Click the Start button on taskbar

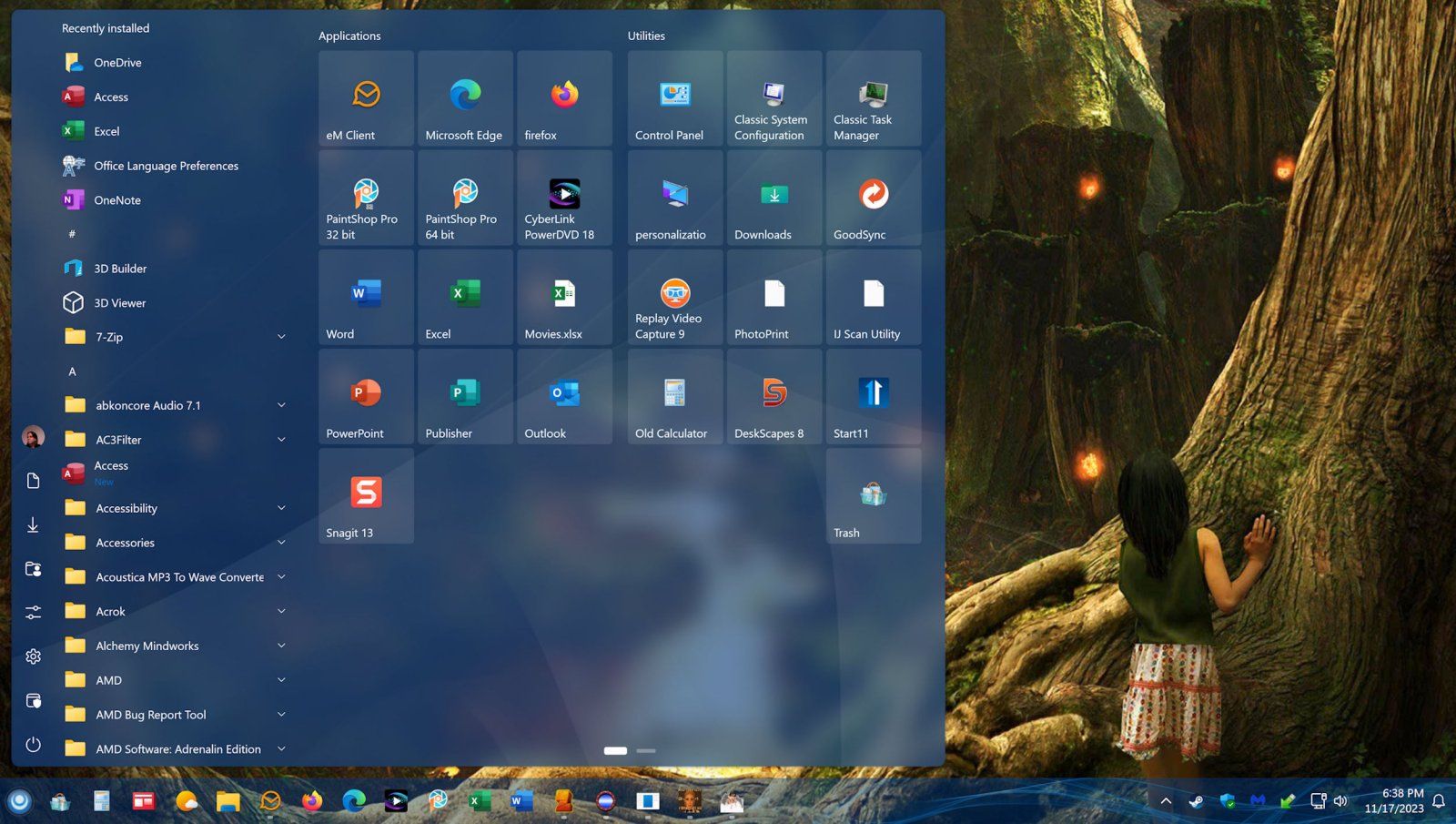(x=19, y=801)
